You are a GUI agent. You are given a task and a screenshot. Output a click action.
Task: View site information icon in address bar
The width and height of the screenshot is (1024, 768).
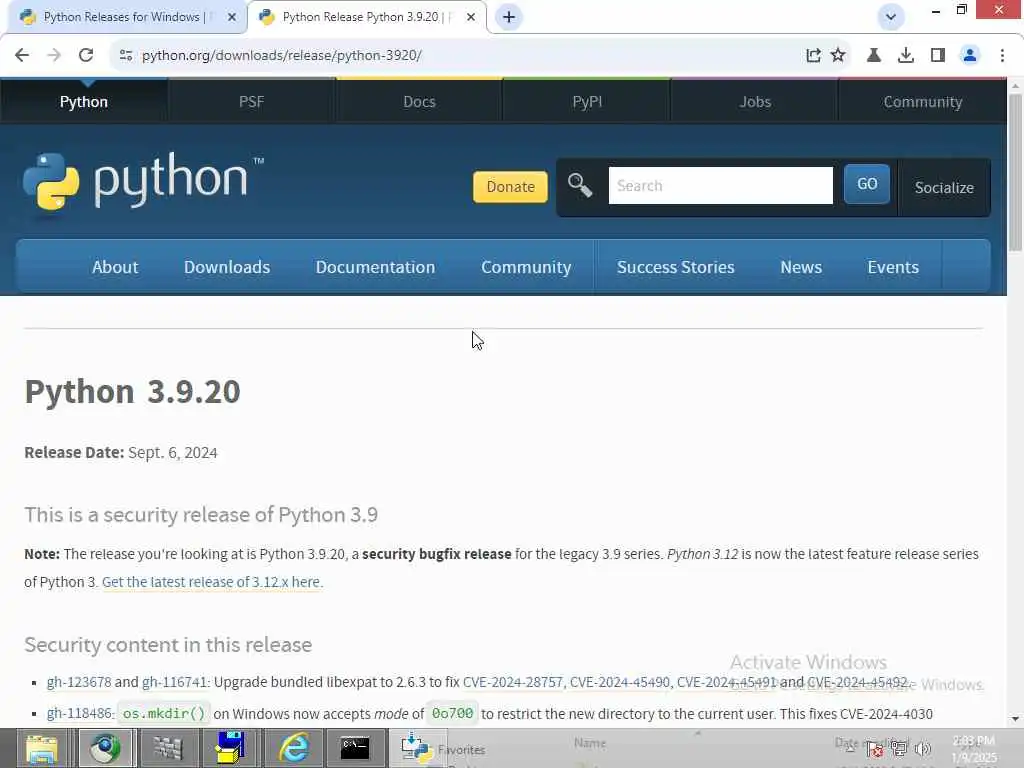(125, 56)
